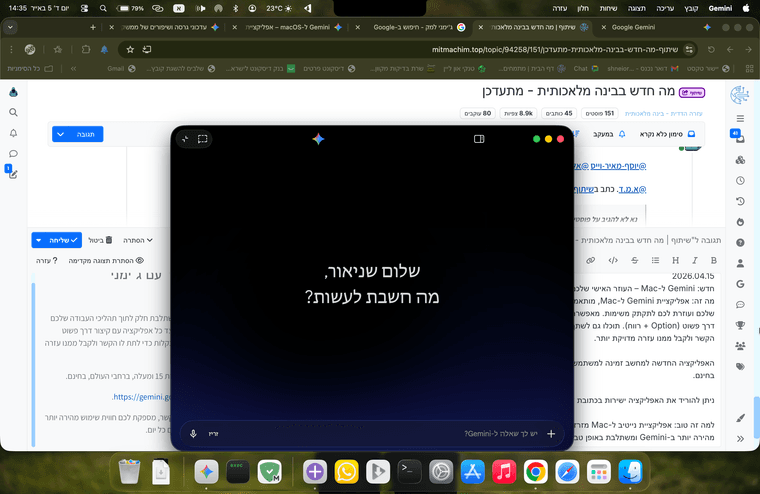The width and height of the screenshot is (760, 494).
Task: Click the italic I formatting button in composer
Action: (x=695, y=261)
